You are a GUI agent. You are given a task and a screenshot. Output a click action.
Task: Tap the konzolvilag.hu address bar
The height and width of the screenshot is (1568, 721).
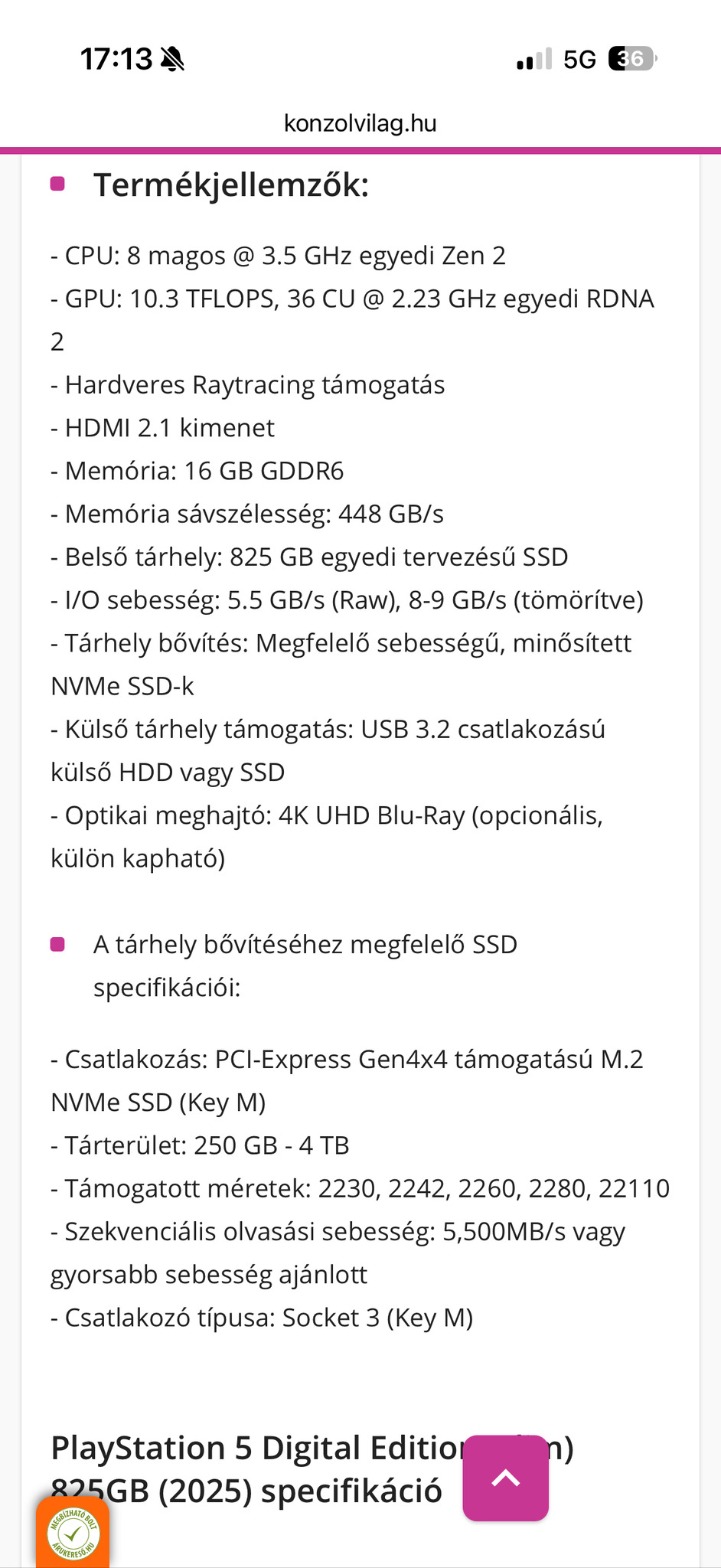(x=360, y=123)
